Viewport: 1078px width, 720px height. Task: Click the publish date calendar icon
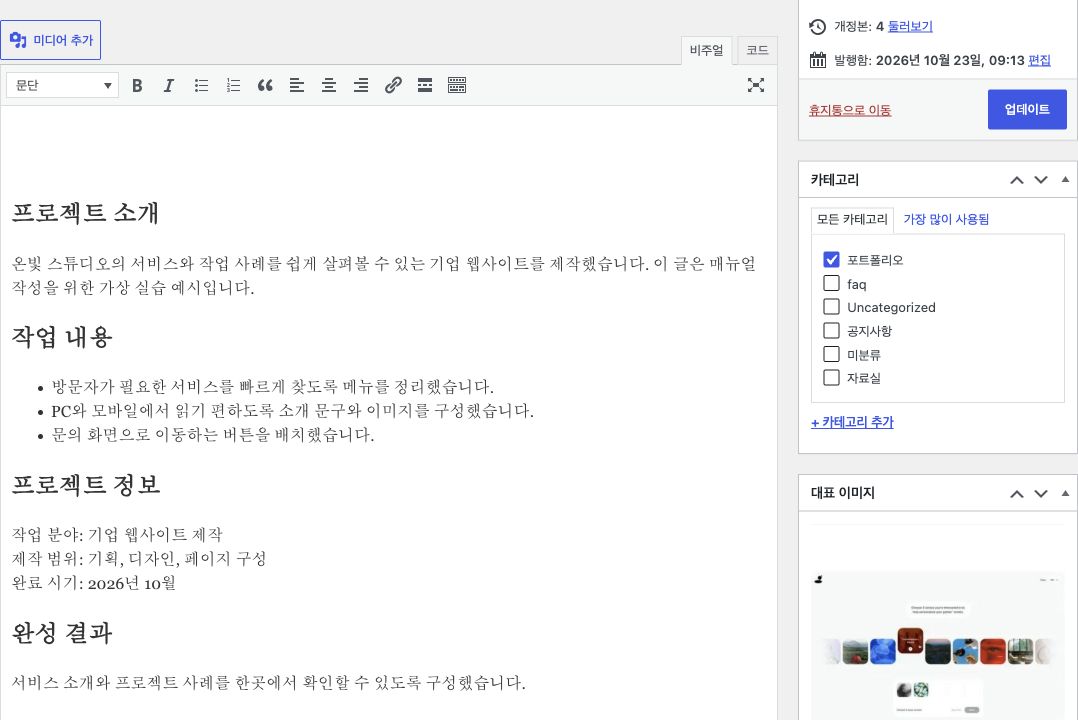coord(817,60)
